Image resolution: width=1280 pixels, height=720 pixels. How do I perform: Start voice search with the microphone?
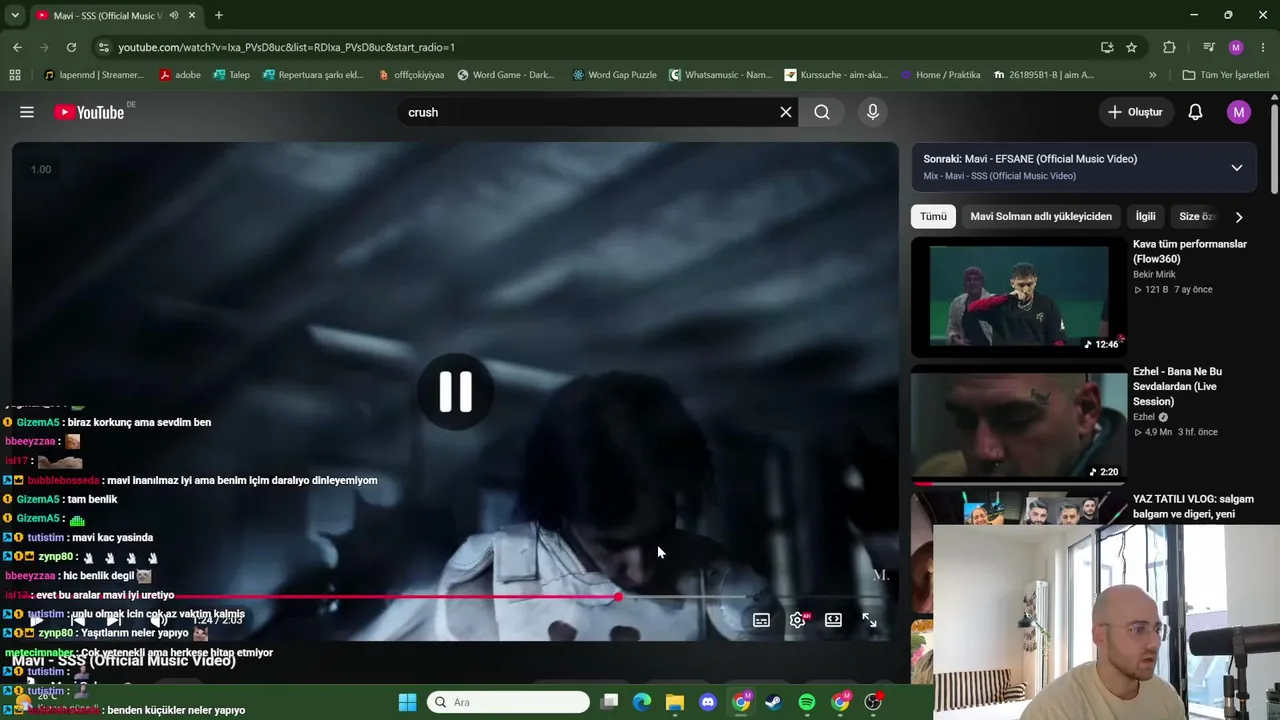point(873,112)
